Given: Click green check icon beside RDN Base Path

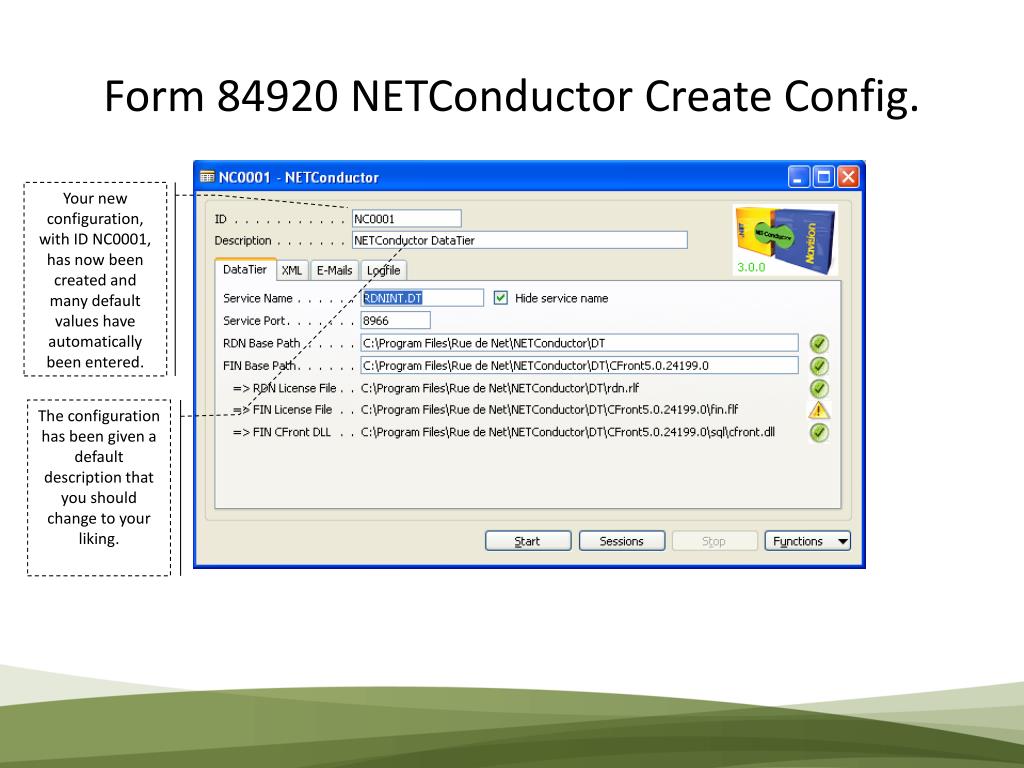Looking at the screenshot, I should click(x=819, y=344).
